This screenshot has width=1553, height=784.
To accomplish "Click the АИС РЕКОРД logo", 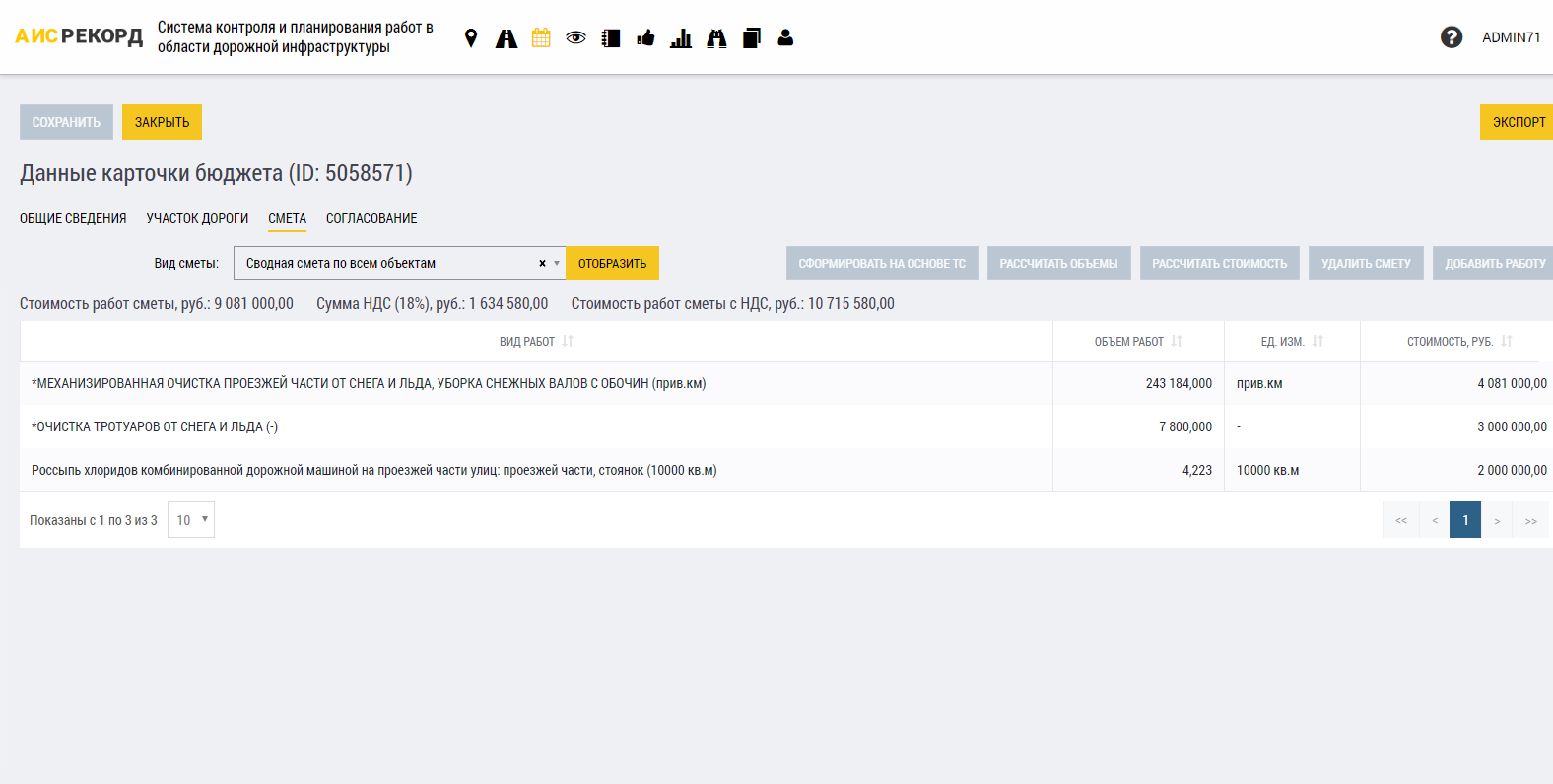I will [x=79, y=36].
